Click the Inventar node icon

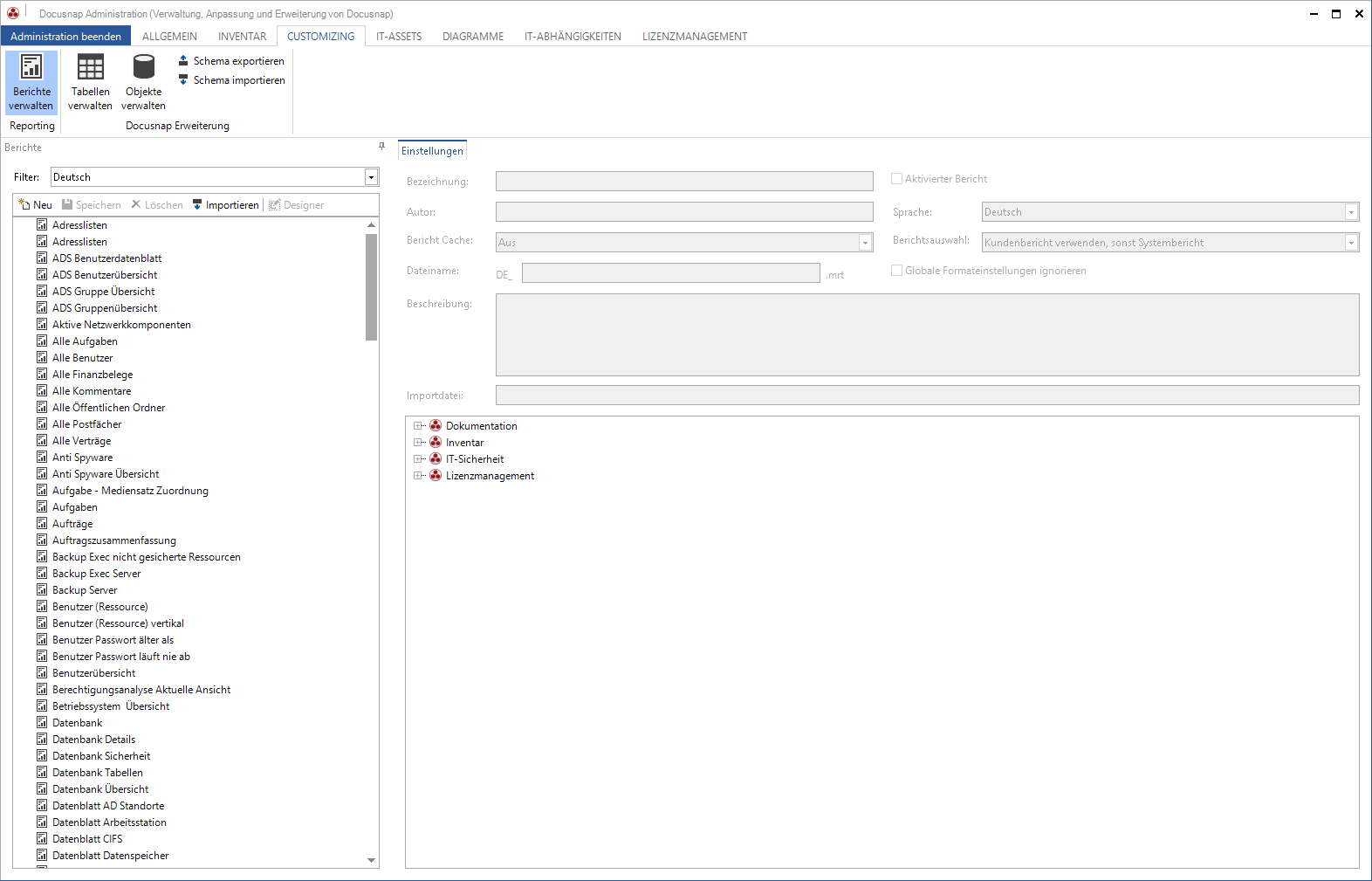pos(436,443)
